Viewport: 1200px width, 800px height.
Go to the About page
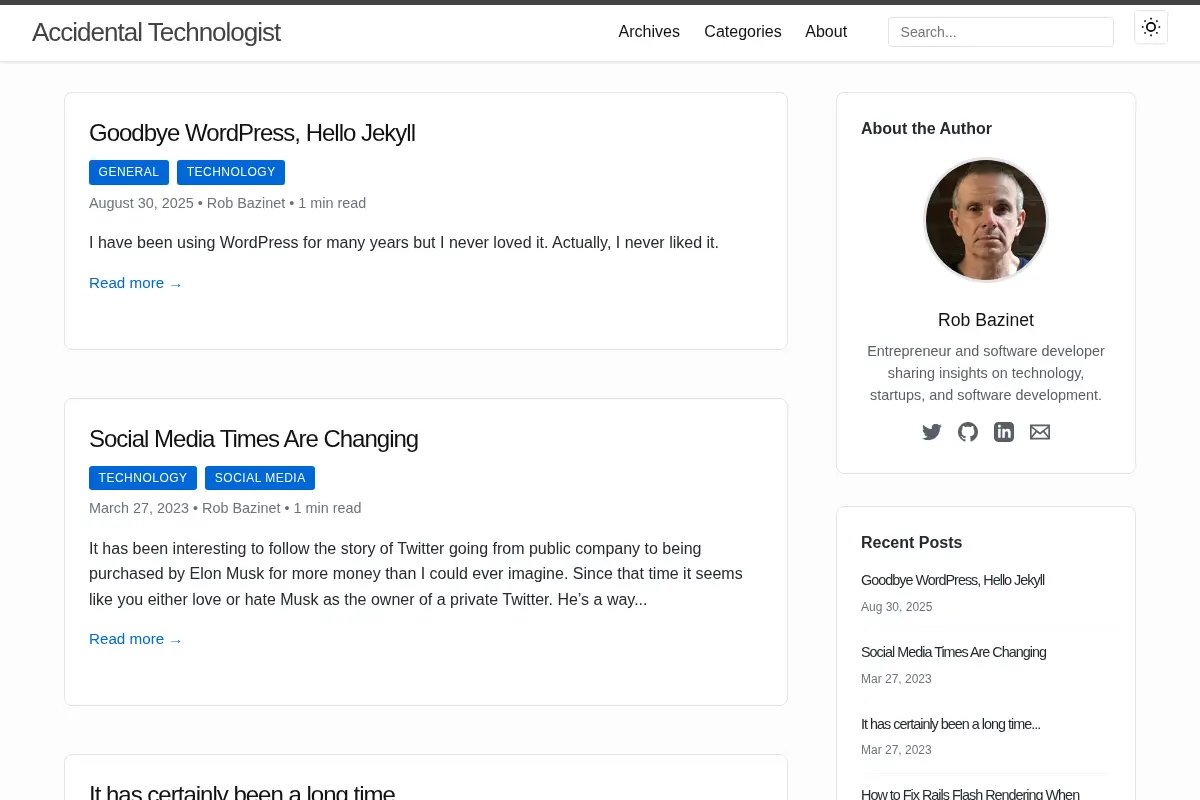click(826, 32)
